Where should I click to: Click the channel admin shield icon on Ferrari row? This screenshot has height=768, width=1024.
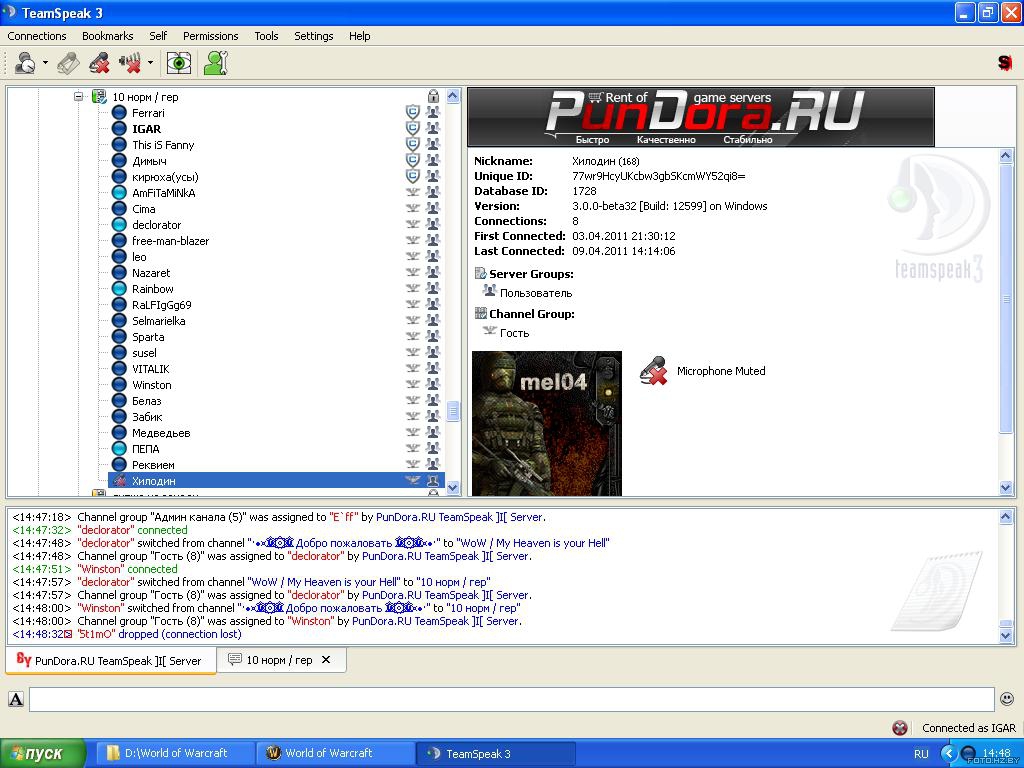413,112
